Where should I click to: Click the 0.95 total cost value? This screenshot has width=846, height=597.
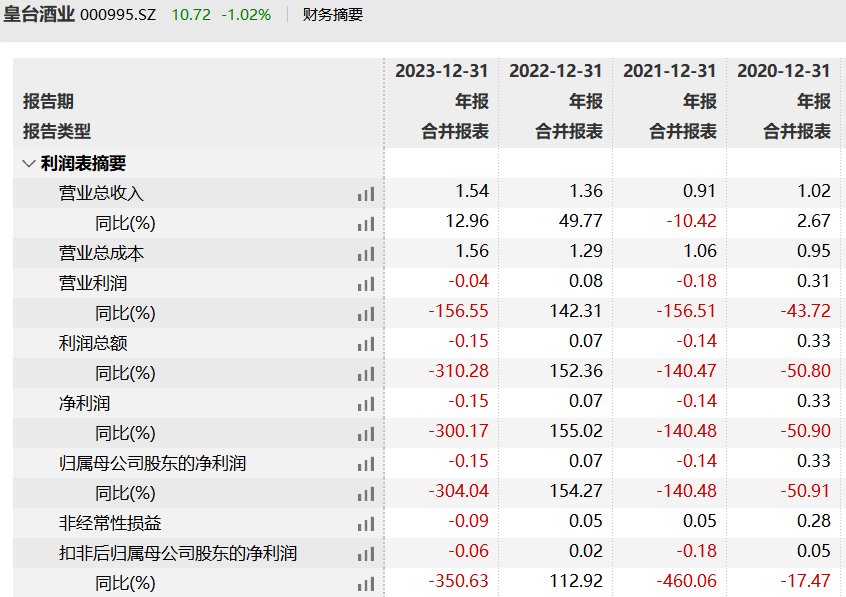(x=814, y=251)
